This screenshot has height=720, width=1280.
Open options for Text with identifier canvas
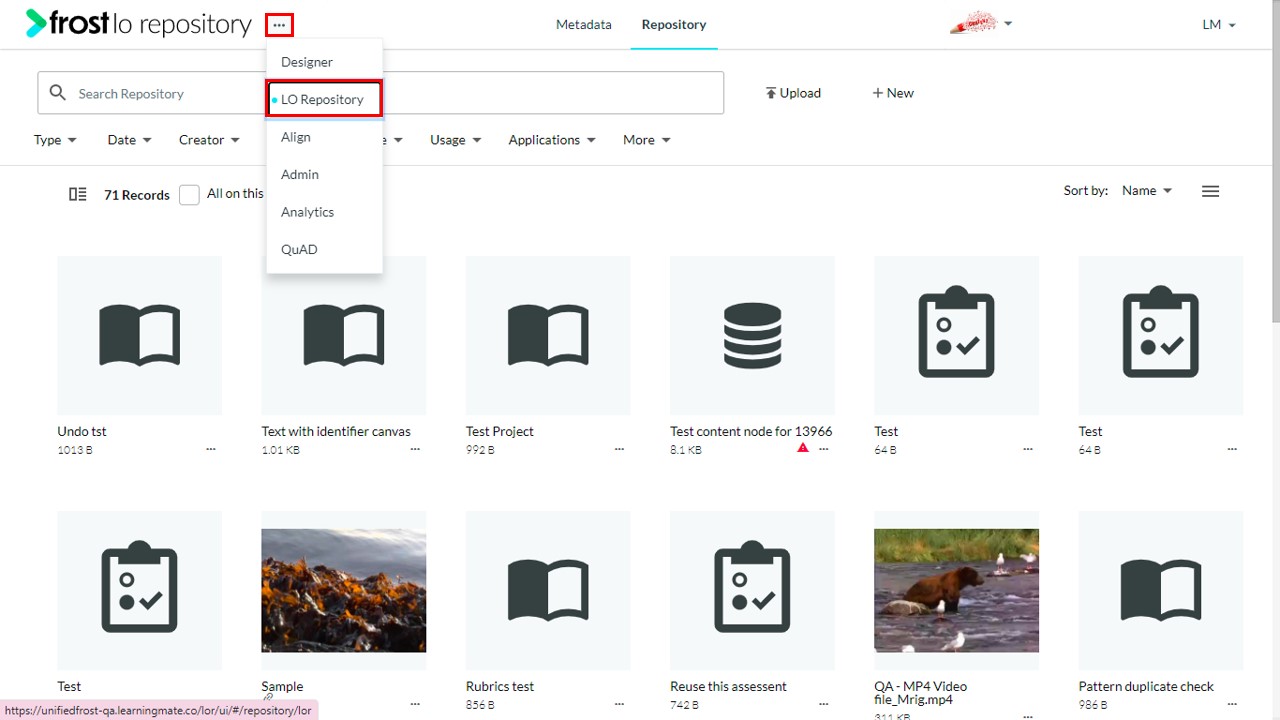(x=415, y=450)
